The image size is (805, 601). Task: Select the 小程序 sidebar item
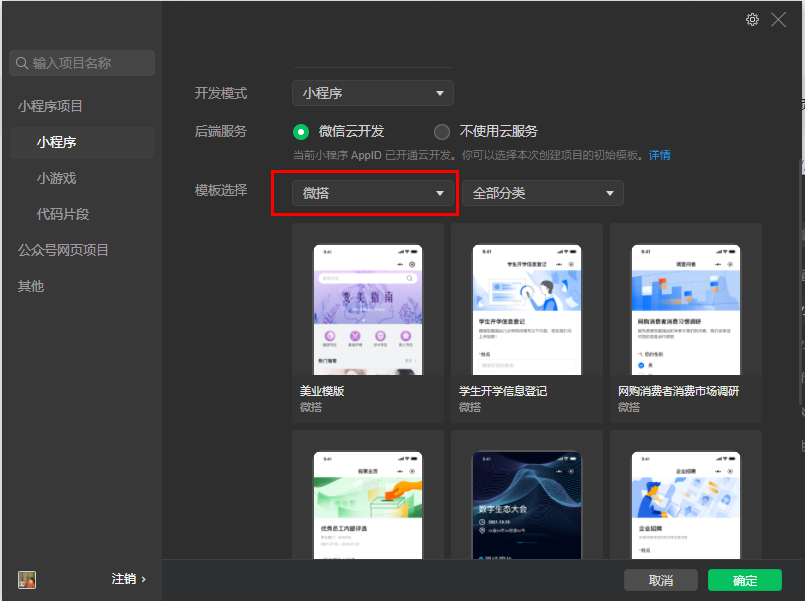82,142
